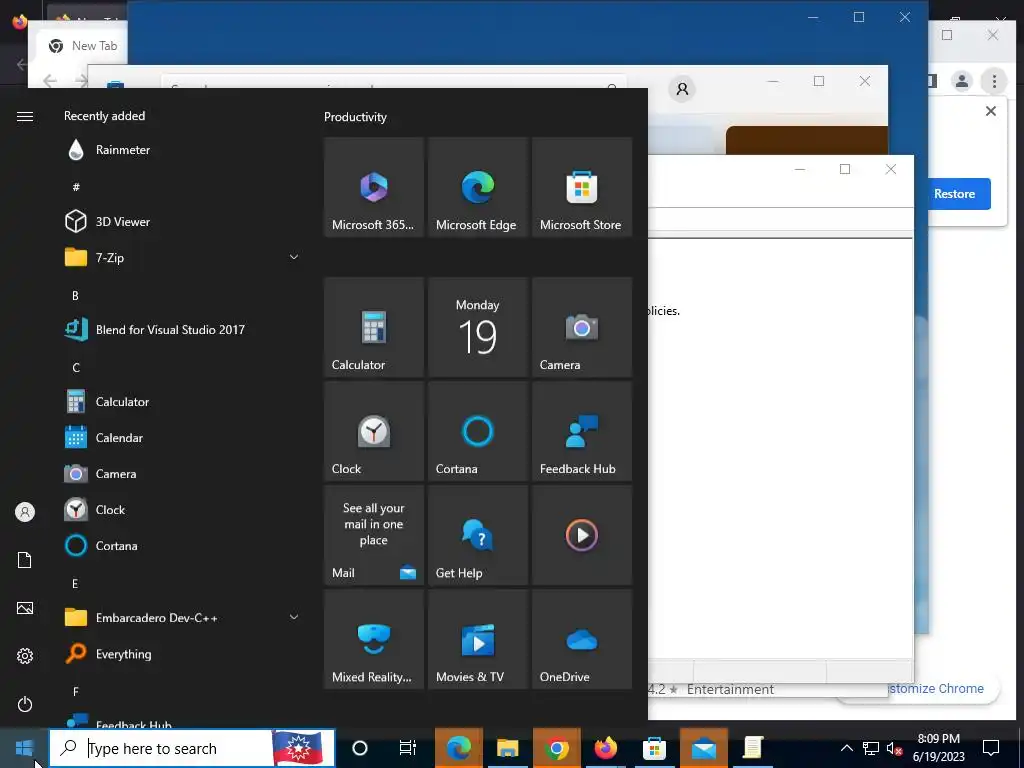Click the network icon in tray
This screenshot has width=1024, height=768.
tap(871, 748)
